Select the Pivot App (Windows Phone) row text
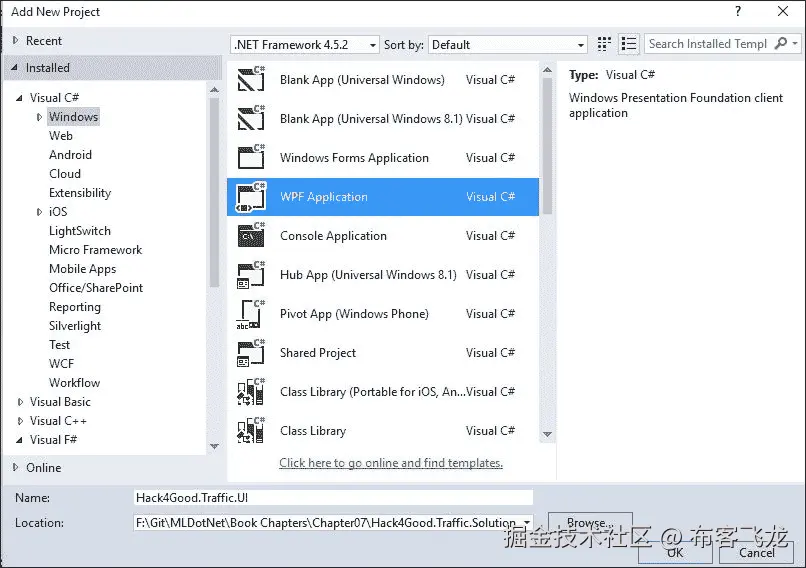The width and height of the screenshot is (806, 568). coord(354,314)
